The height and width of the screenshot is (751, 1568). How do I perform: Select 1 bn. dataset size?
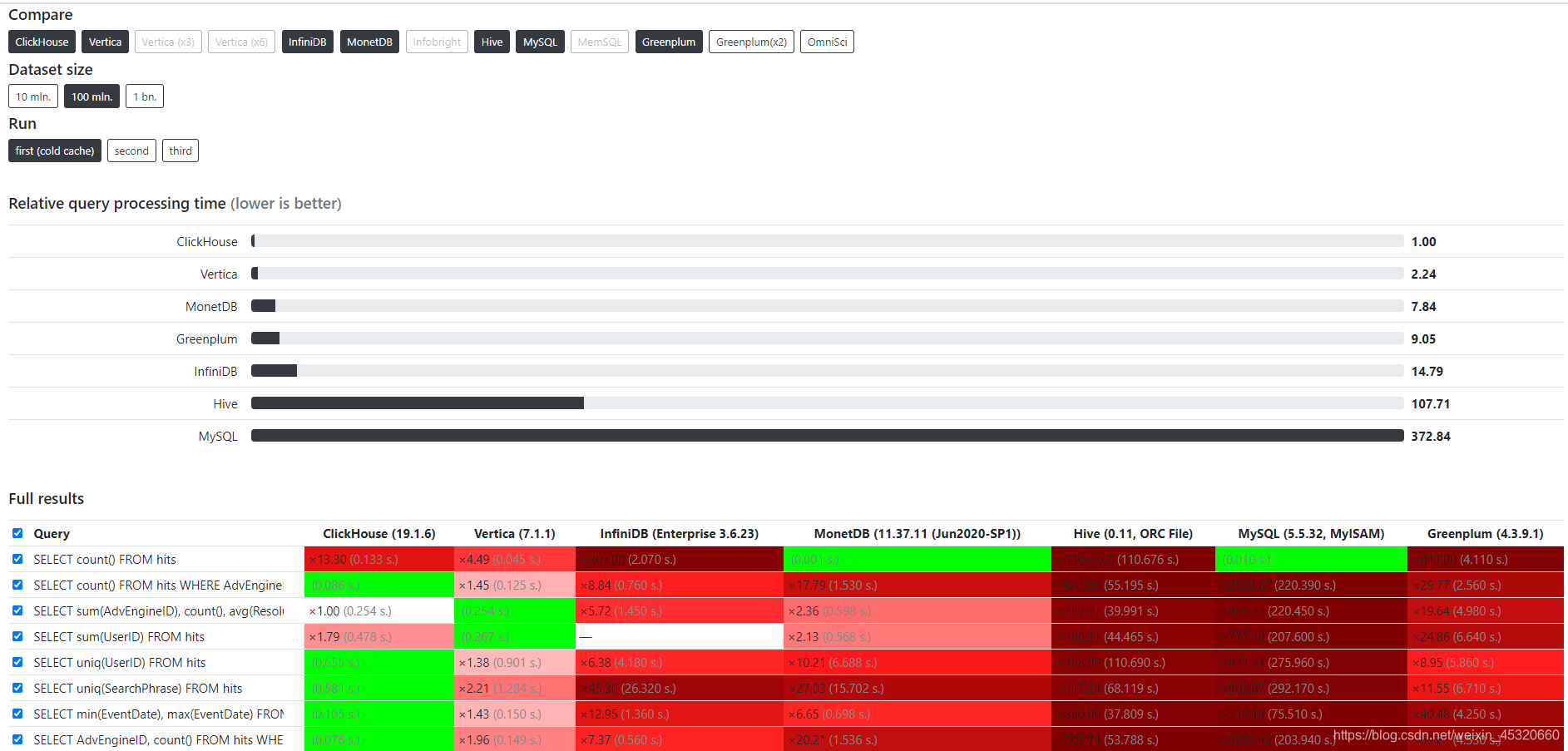coord(145,96)
